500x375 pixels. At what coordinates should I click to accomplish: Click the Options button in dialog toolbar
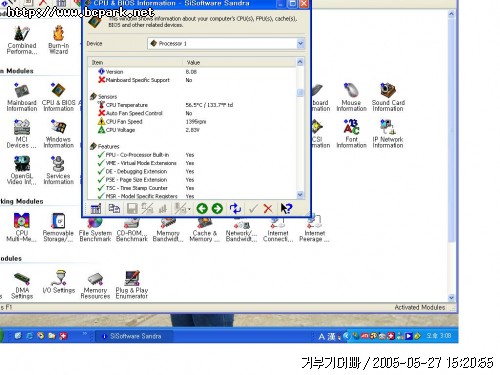coord(96,209)
